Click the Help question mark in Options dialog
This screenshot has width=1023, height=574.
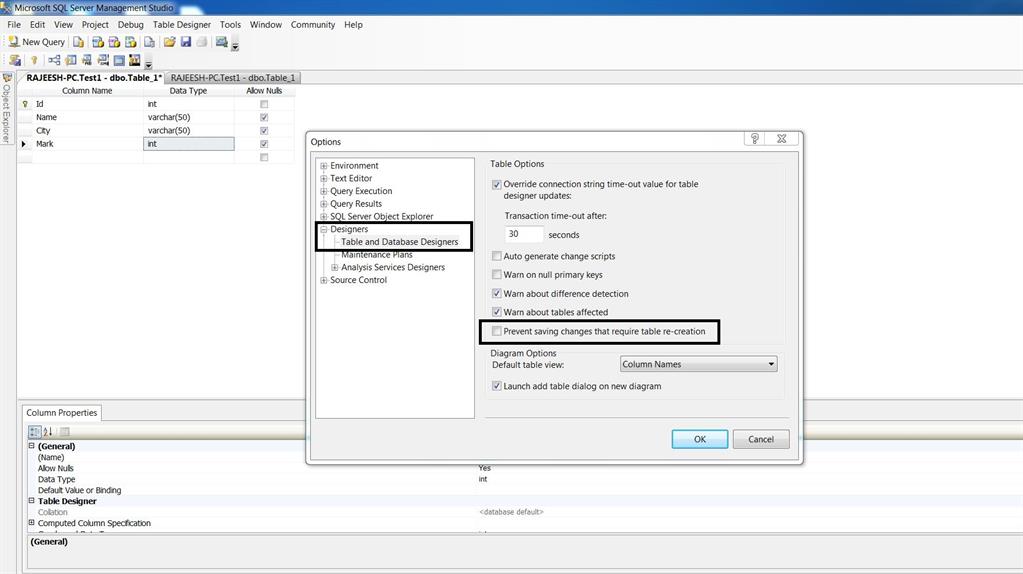pyautogui.click(x=755, y=138)
